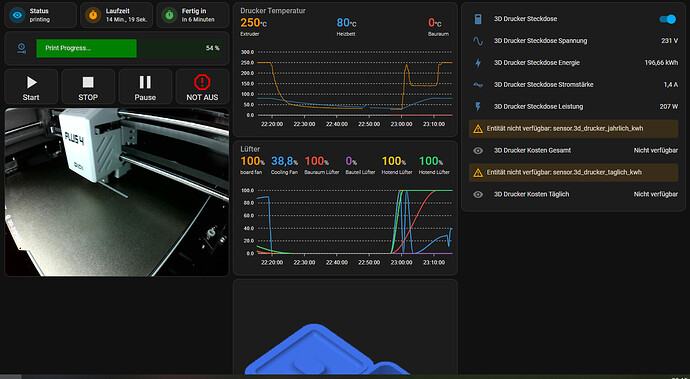Stop the print with STOP button

click(88, 87)
